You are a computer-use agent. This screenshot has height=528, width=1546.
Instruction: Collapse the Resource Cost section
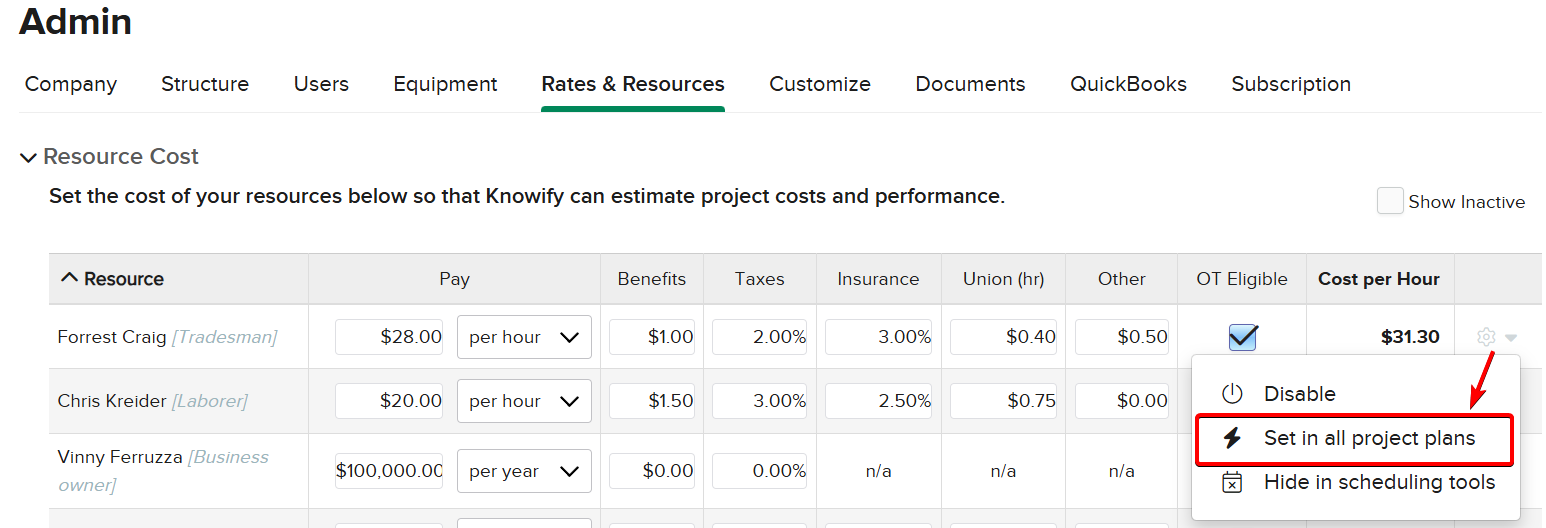pos(29,157)
